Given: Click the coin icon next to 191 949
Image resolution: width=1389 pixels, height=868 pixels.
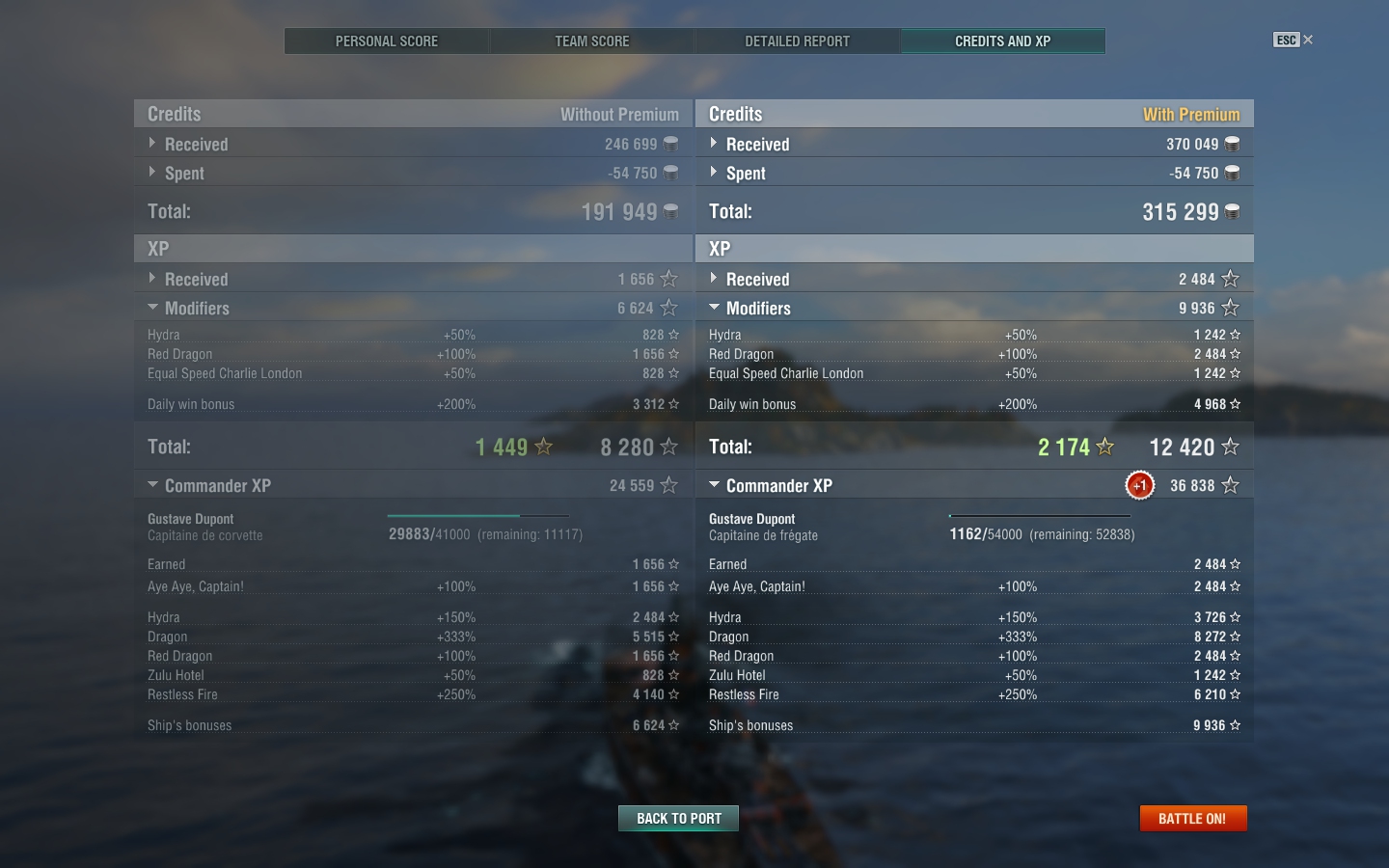Looking at the screenshot, I should 670,212.
